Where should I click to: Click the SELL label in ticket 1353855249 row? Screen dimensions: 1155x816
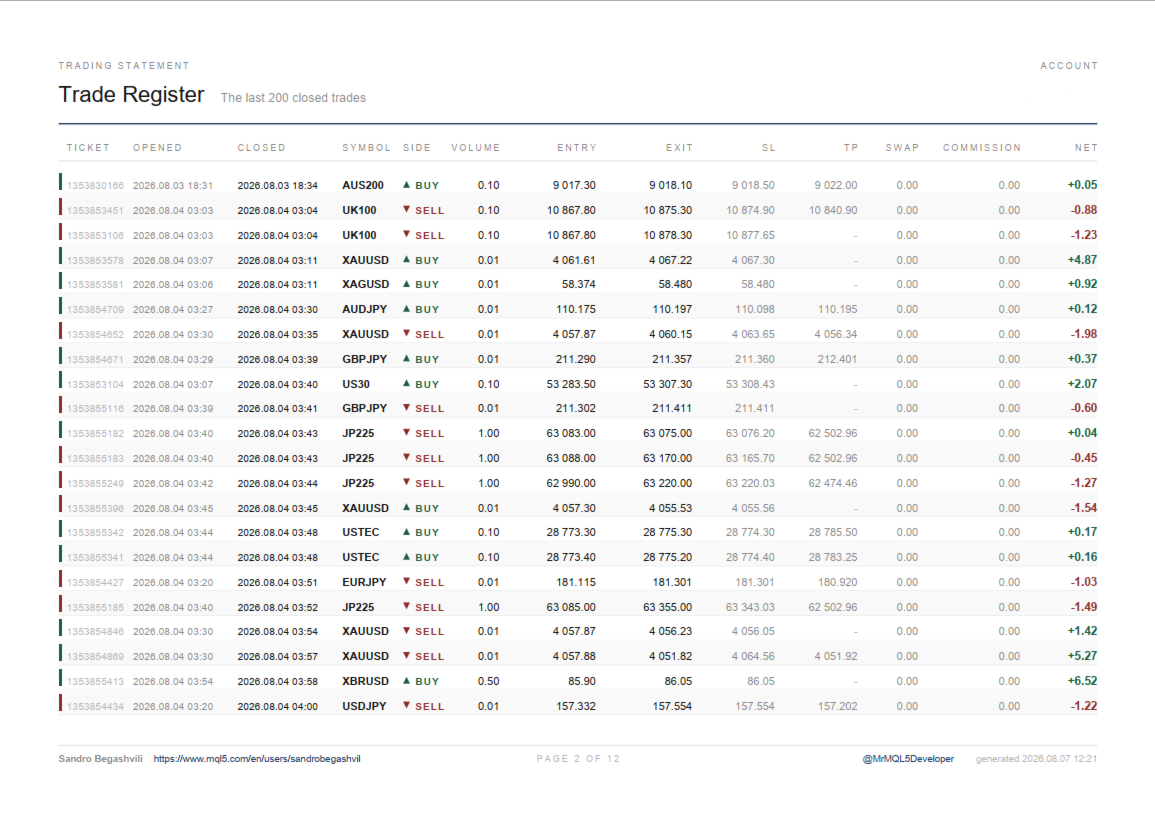click(x=429, y=484)
